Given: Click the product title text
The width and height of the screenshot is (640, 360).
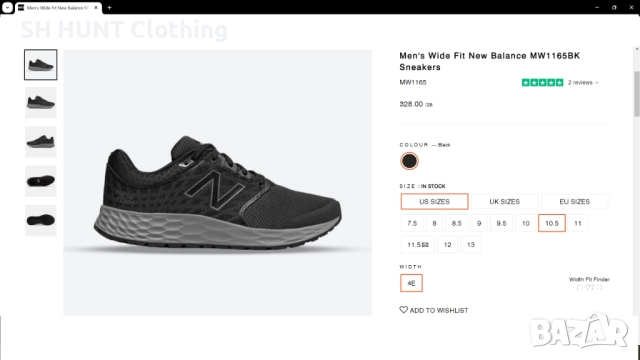Looking at the screenshot, I should coord(489,61).
